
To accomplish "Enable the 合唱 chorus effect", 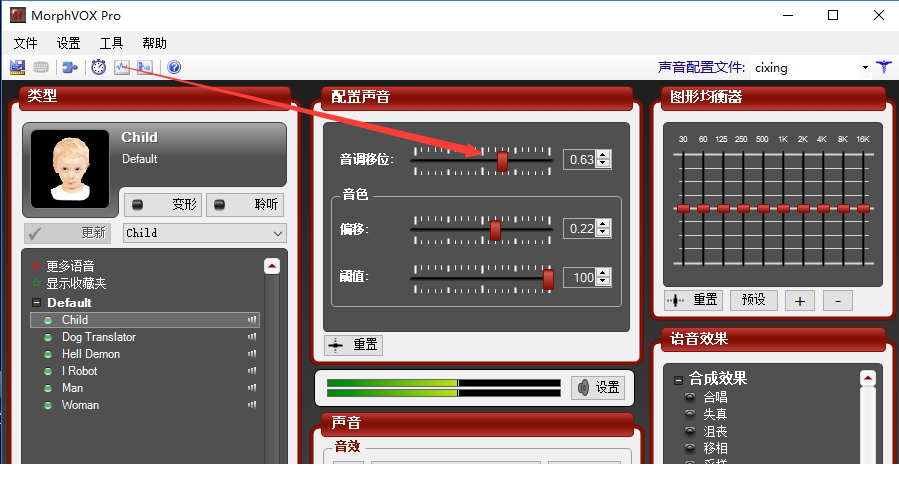I will [690, 397].
